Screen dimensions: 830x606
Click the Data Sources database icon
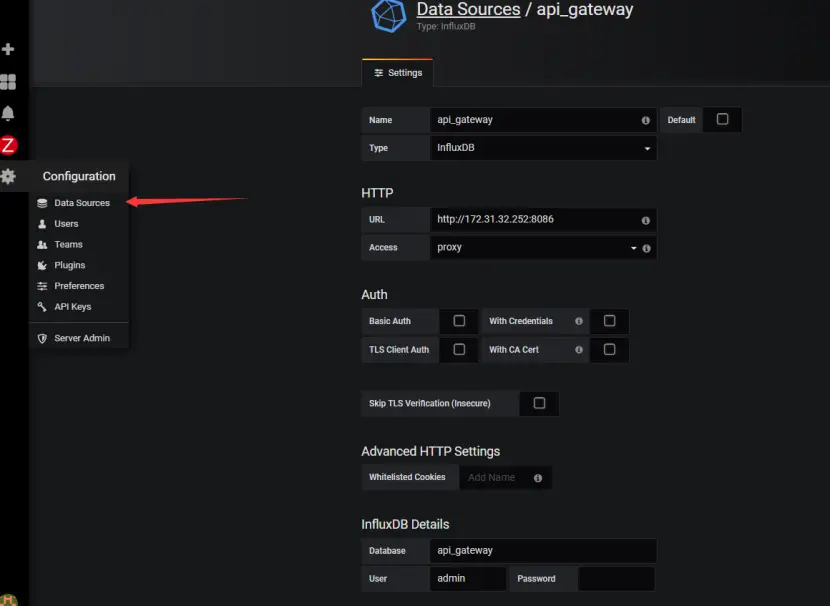(x=42, y=203)
